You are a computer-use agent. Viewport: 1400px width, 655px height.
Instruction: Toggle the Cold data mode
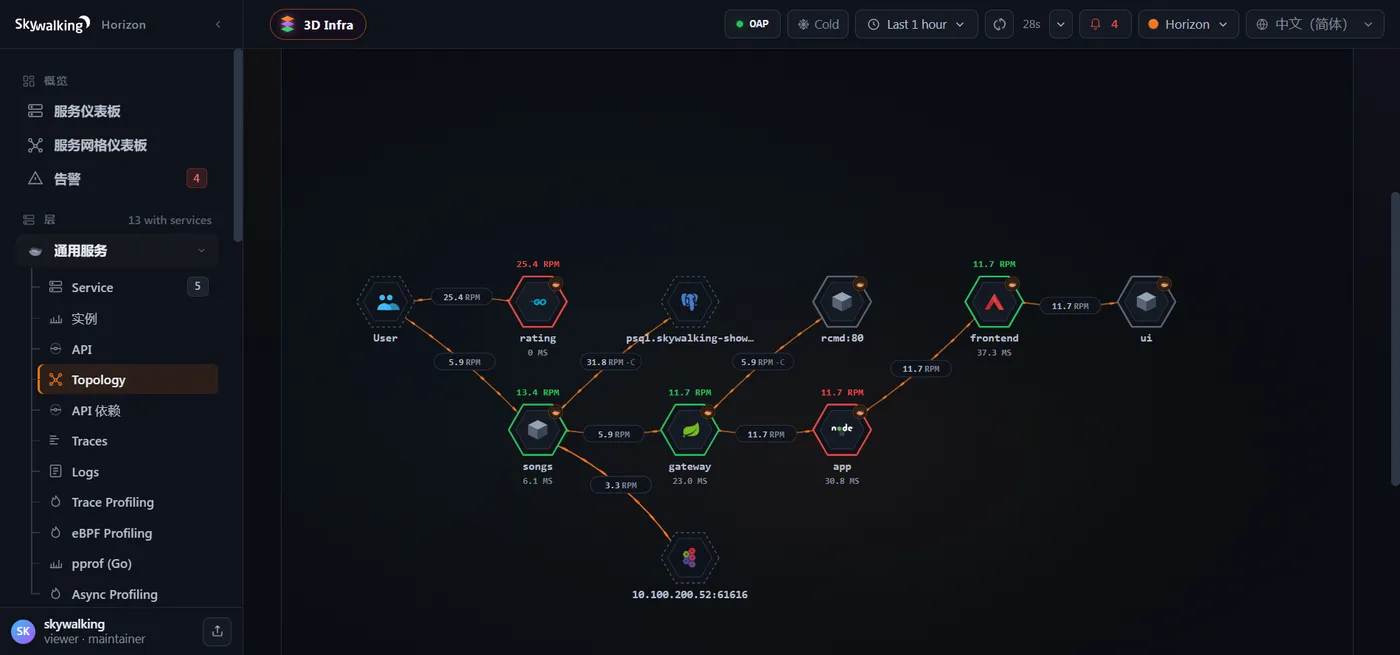pos(818,24)
